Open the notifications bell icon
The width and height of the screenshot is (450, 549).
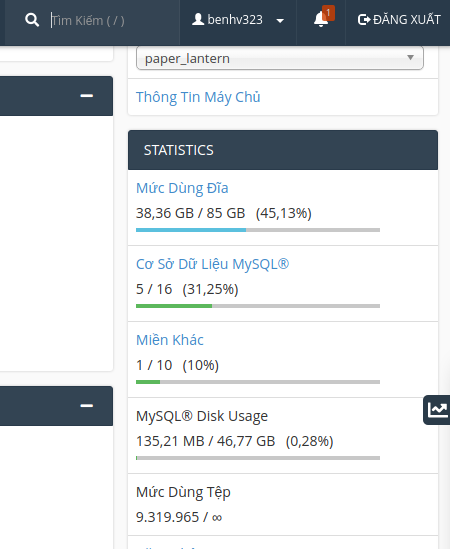pos(321,19)
